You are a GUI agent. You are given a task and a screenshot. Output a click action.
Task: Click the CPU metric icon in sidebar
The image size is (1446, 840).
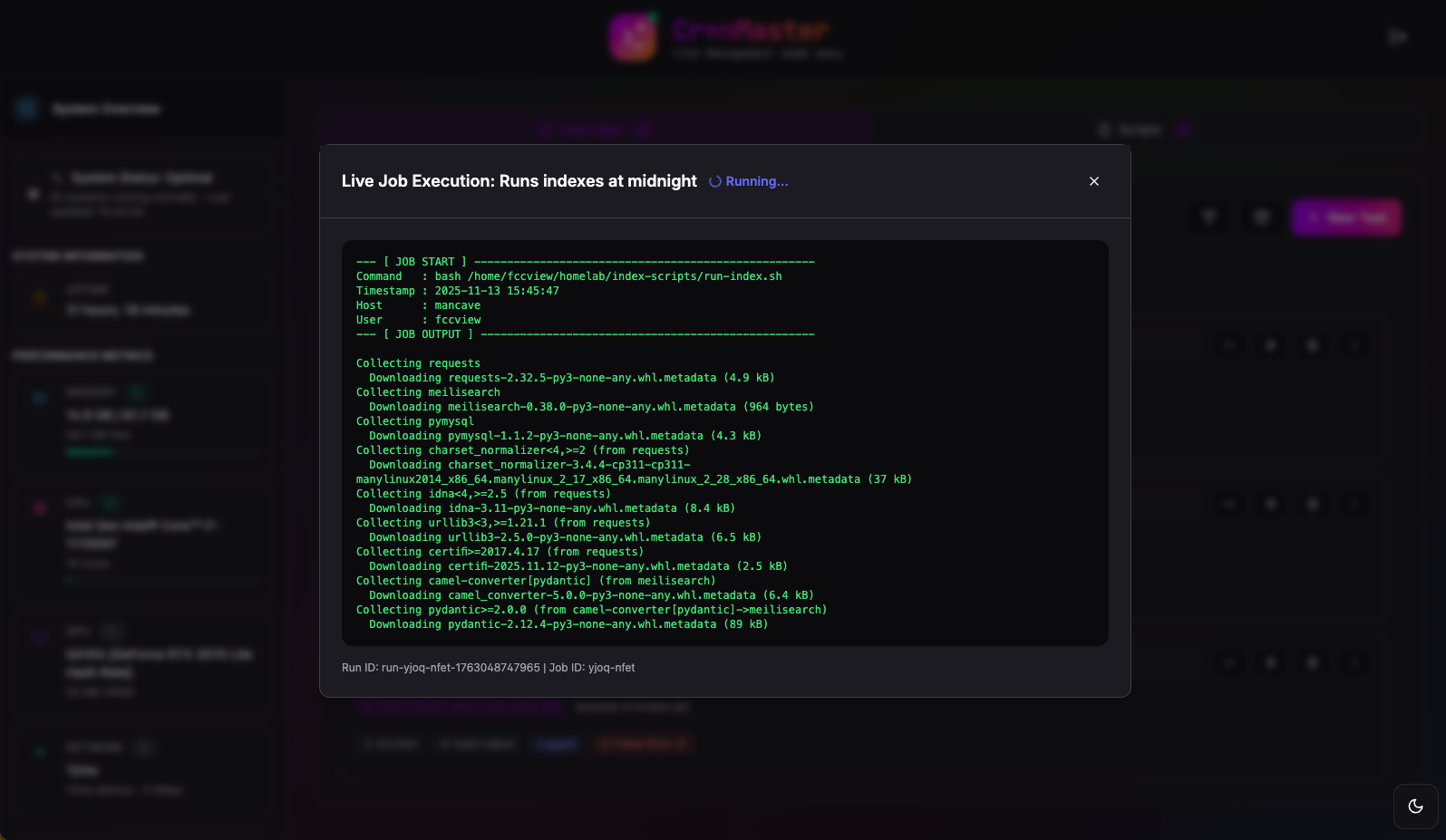pos(40,508)
